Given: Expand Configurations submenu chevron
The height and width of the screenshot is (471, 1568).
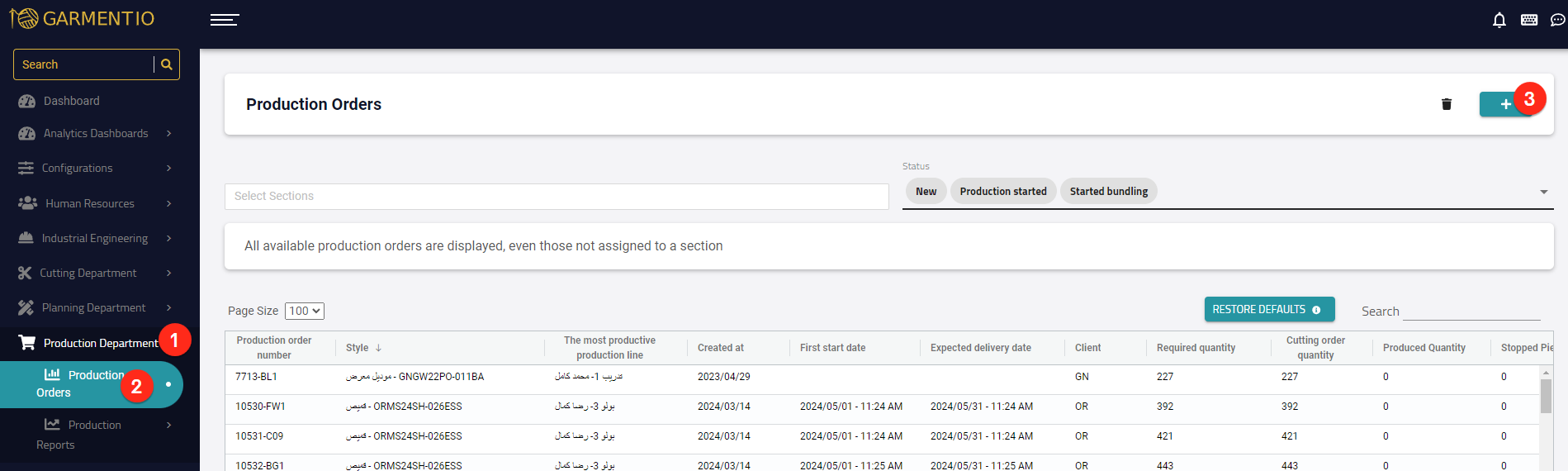Looking at the screenshot, I should coord(169,168).
